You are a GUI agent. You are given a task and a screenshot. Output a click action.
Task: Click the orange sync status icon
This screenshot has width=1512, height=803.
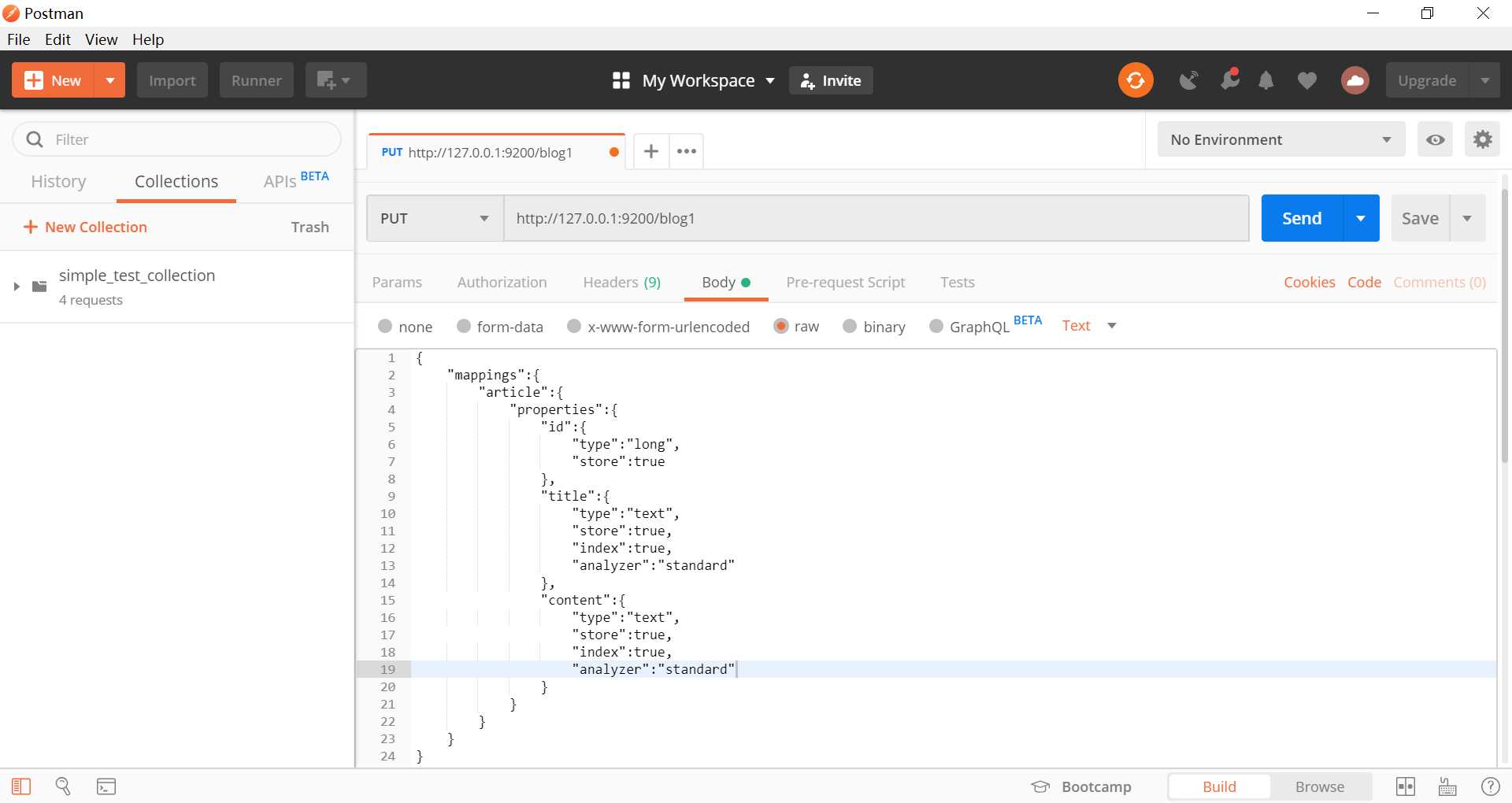click(x=1136, y=80)
